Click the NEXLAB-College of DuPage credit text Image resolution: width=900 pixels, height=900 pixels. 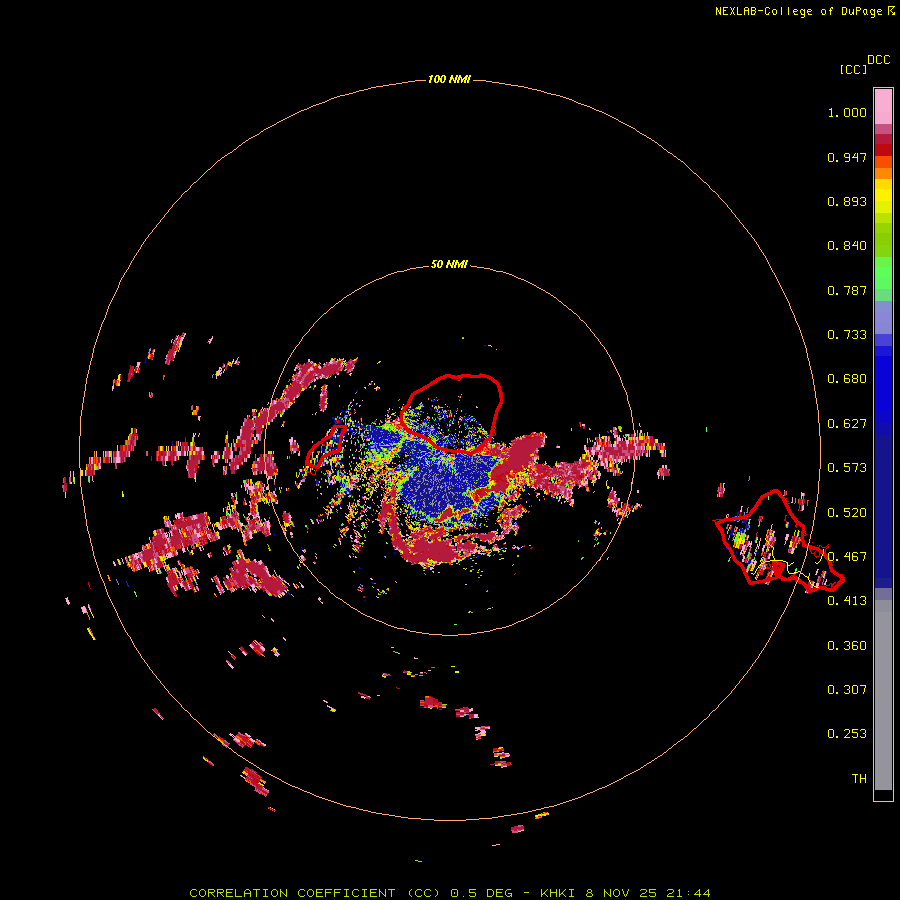pos(798,11)
